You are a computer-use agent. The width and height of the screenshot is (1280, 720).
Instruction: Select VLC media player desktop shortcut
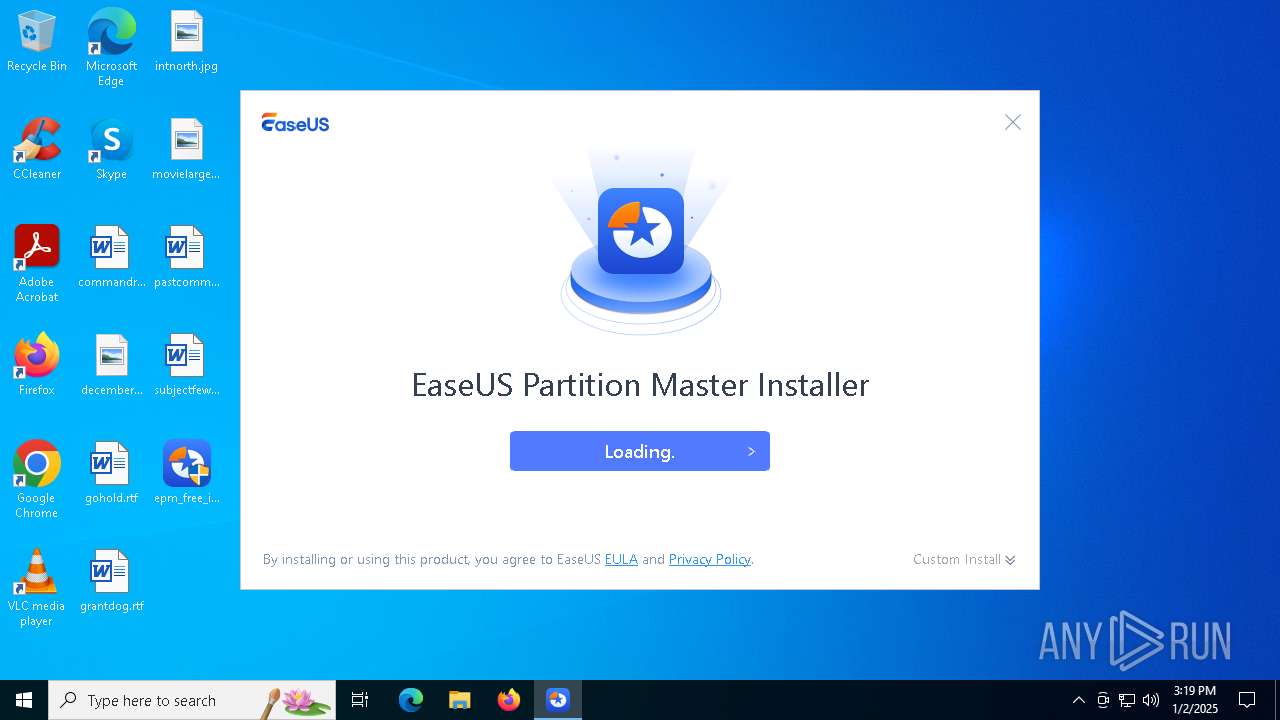37,588
